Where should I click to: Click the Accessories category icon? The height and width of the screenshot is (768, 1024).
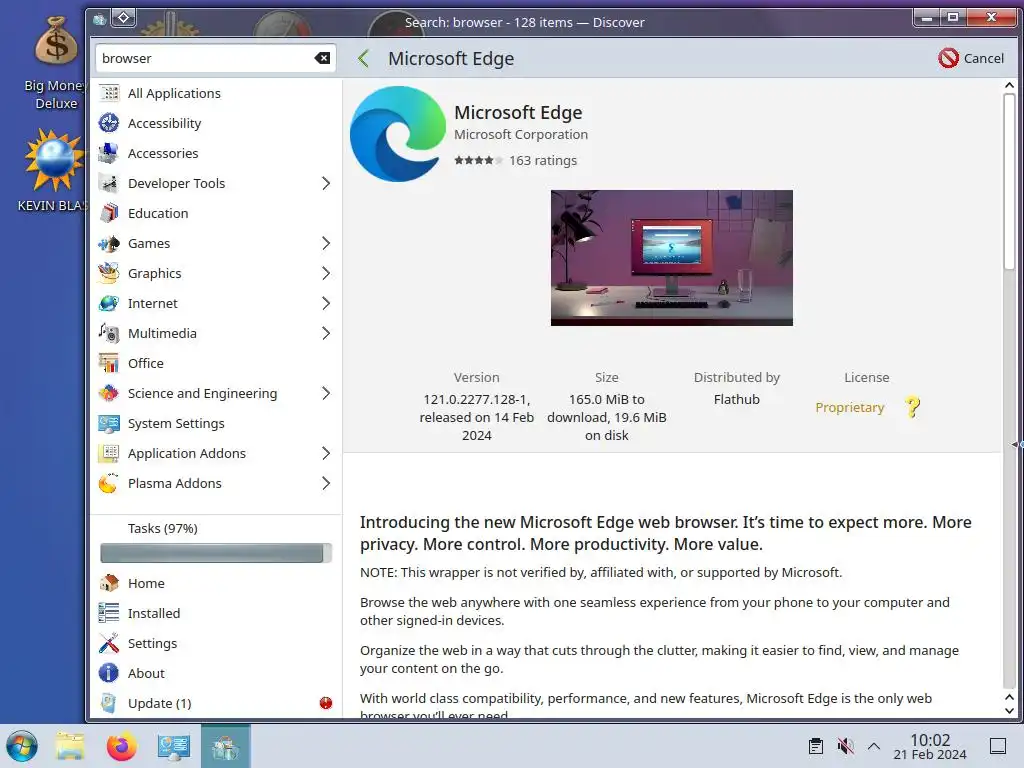click(109, 153)
